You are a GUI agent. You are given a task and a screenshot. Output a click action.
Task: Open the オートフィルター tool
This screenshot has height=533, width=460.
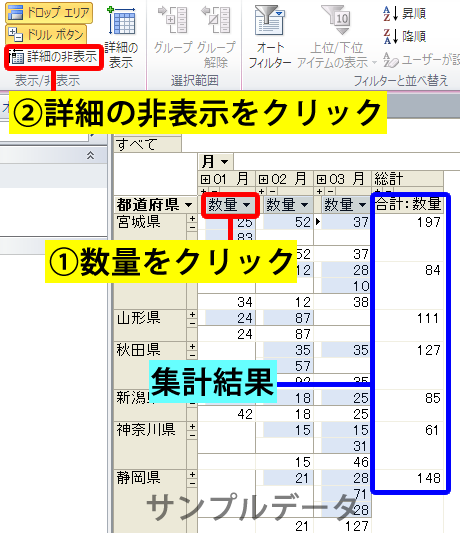[x=270, y=37]
